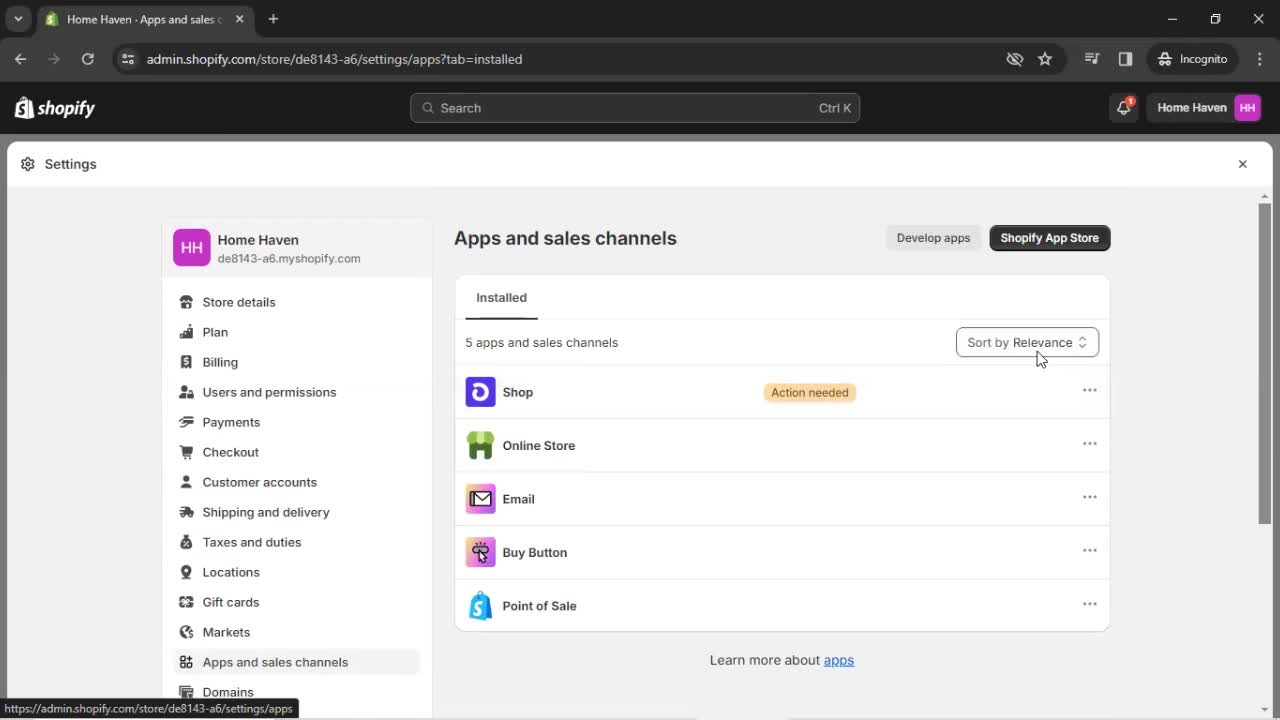
Task: Open a new browser tab
Action: click(273, 19)
